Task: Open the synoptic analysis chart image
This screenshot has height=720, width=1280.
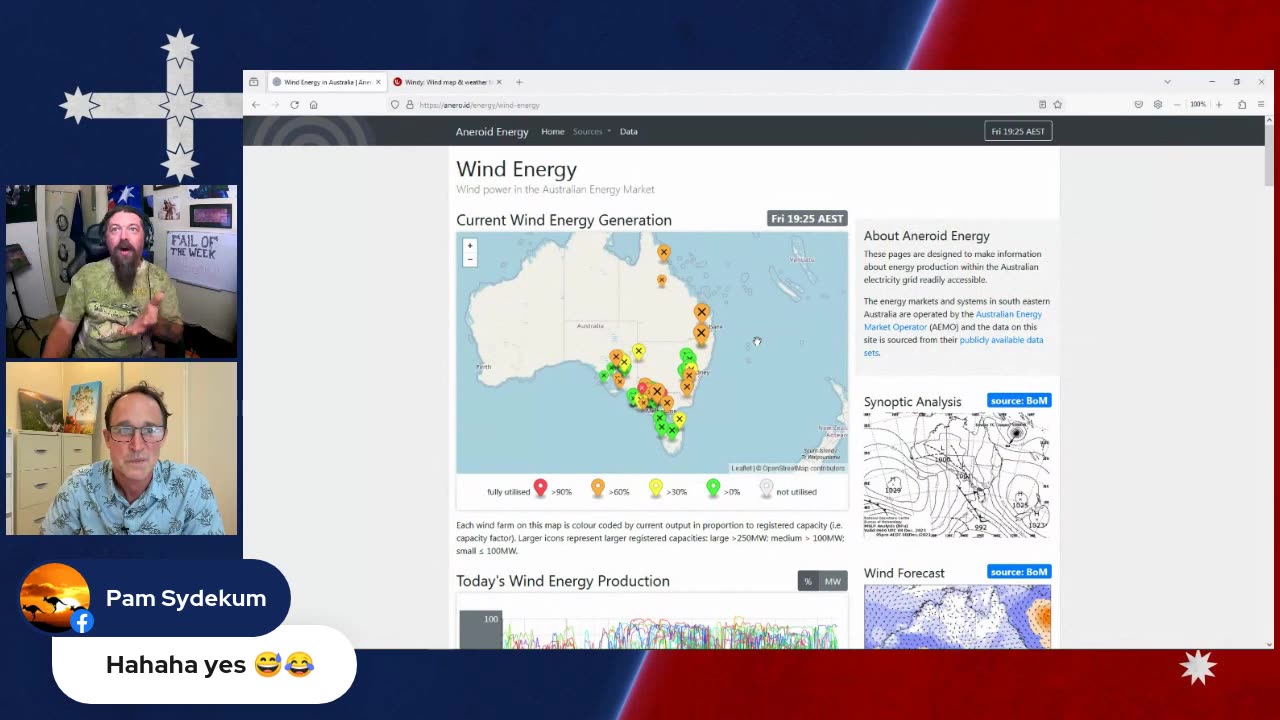Action: point(957,476)
